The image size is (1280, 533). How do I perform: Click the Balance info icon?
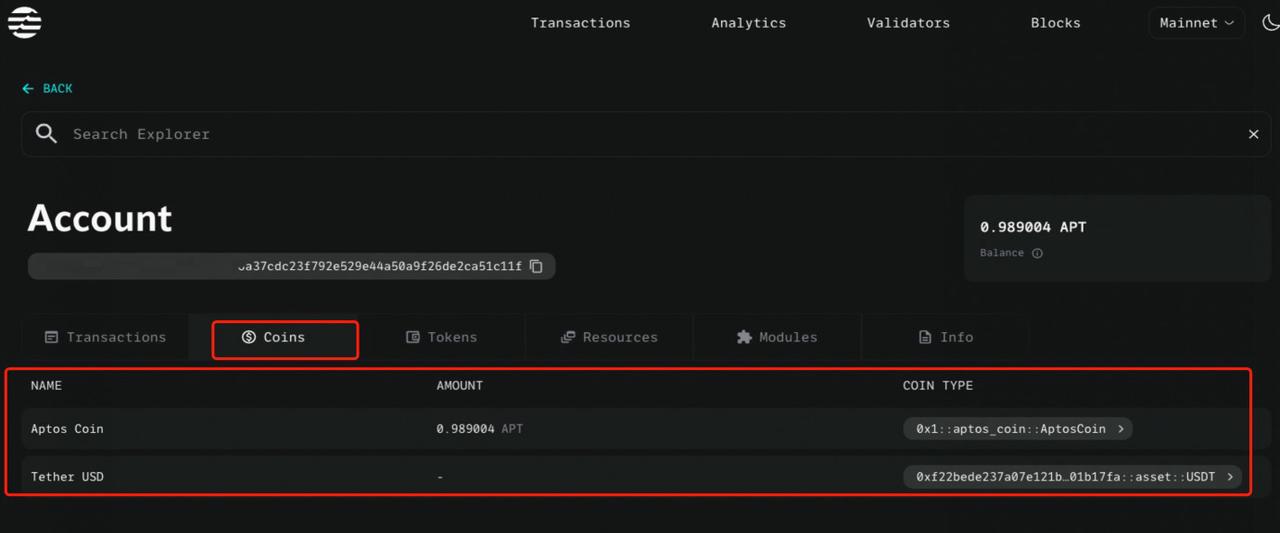click(x=1037, y=253)
